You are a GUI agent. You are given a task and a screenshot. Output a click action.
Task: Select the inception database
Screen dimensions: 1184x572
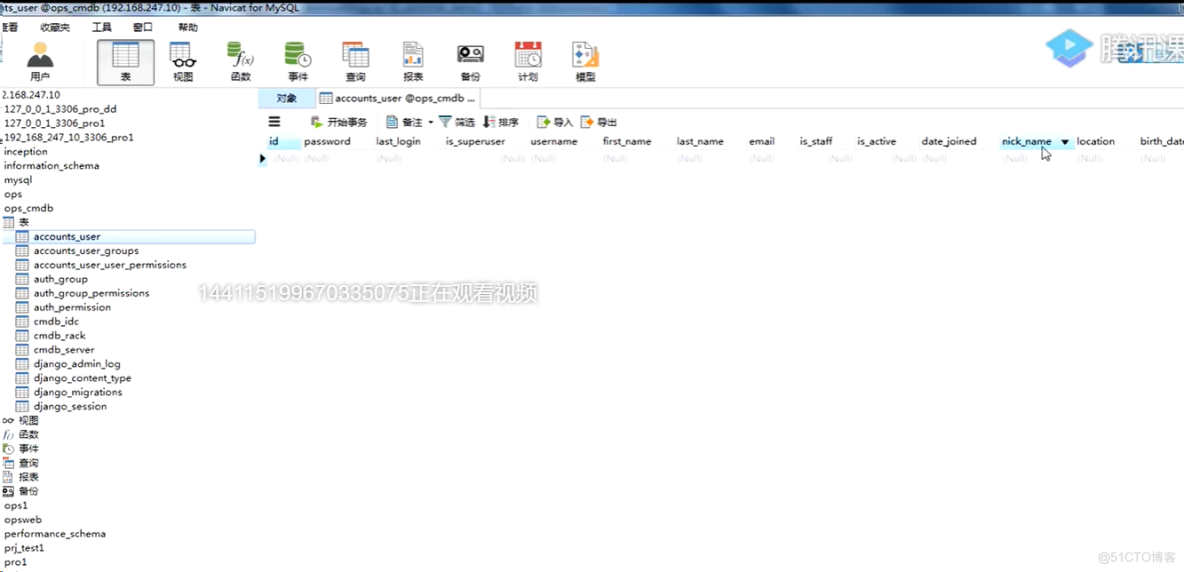pyautogui.click(x=26, y=151)
